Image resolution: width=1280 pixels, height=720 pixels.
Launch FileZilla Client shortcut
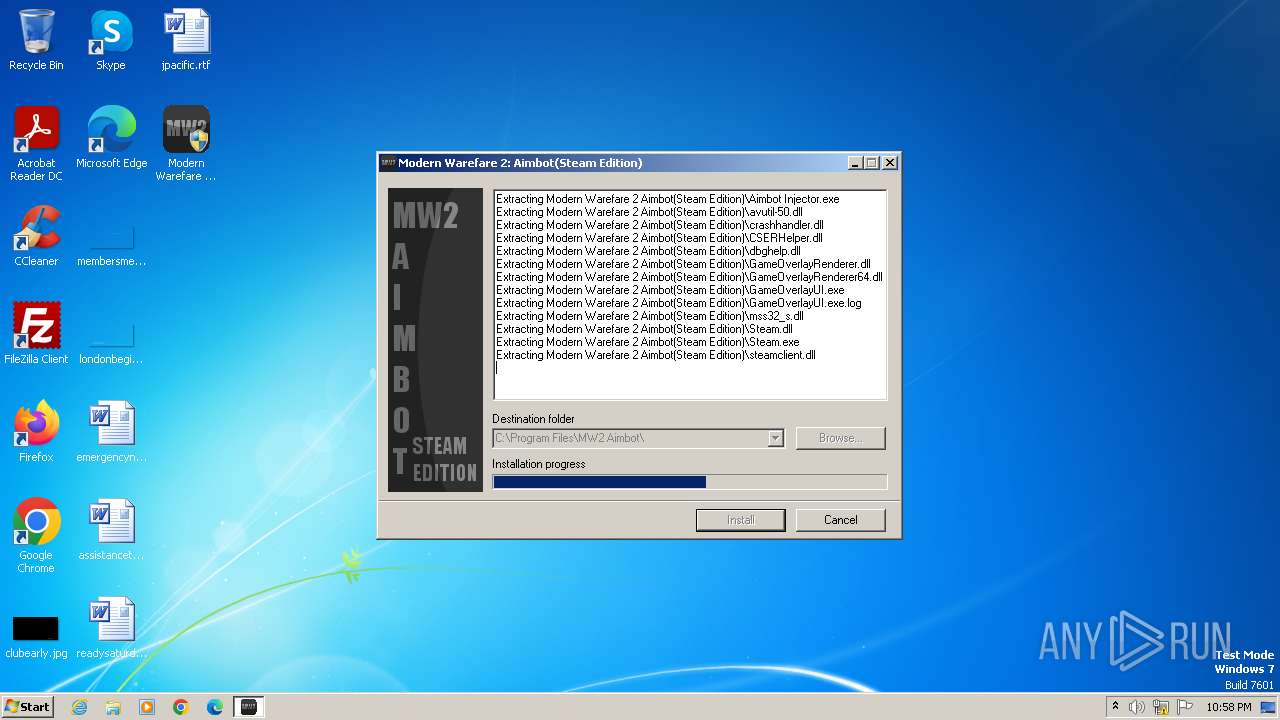pos(36,333)
